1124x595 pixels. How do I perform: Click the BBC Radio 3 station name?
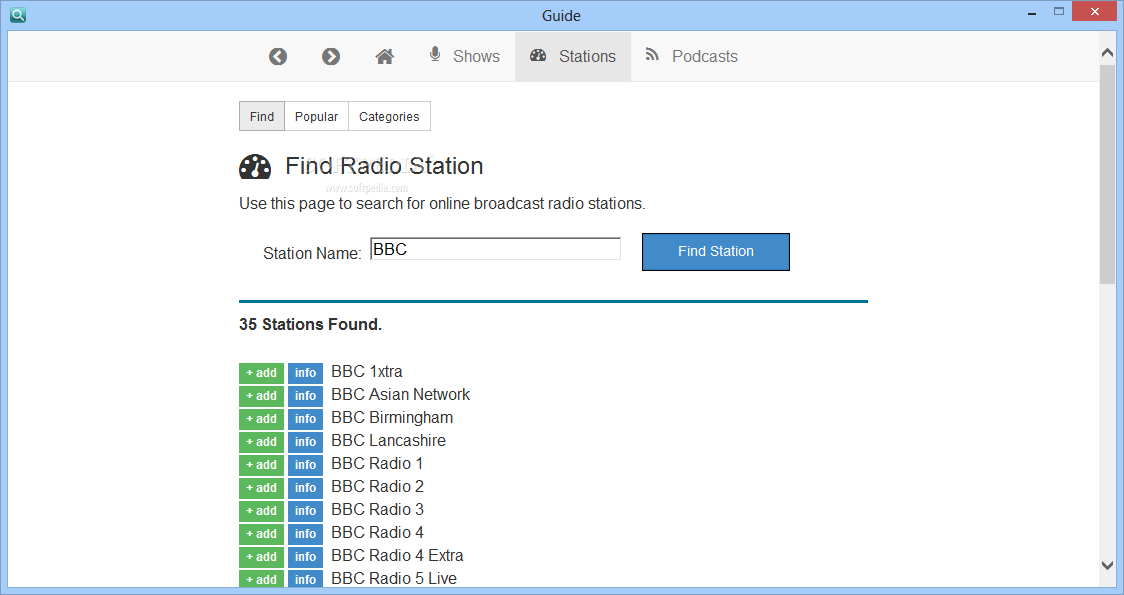378,509
